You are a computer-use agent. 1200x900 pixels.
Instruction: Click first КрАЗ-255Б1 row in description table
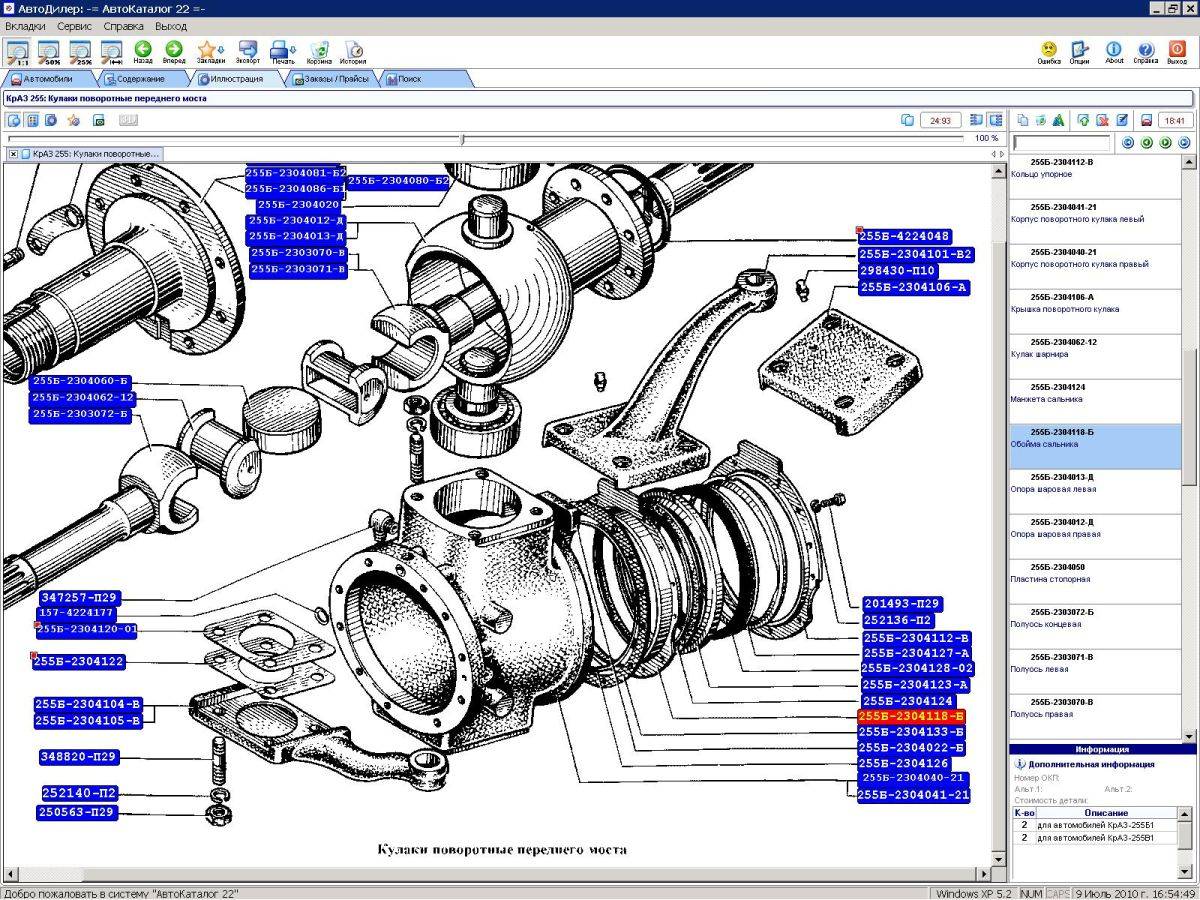1095,825
